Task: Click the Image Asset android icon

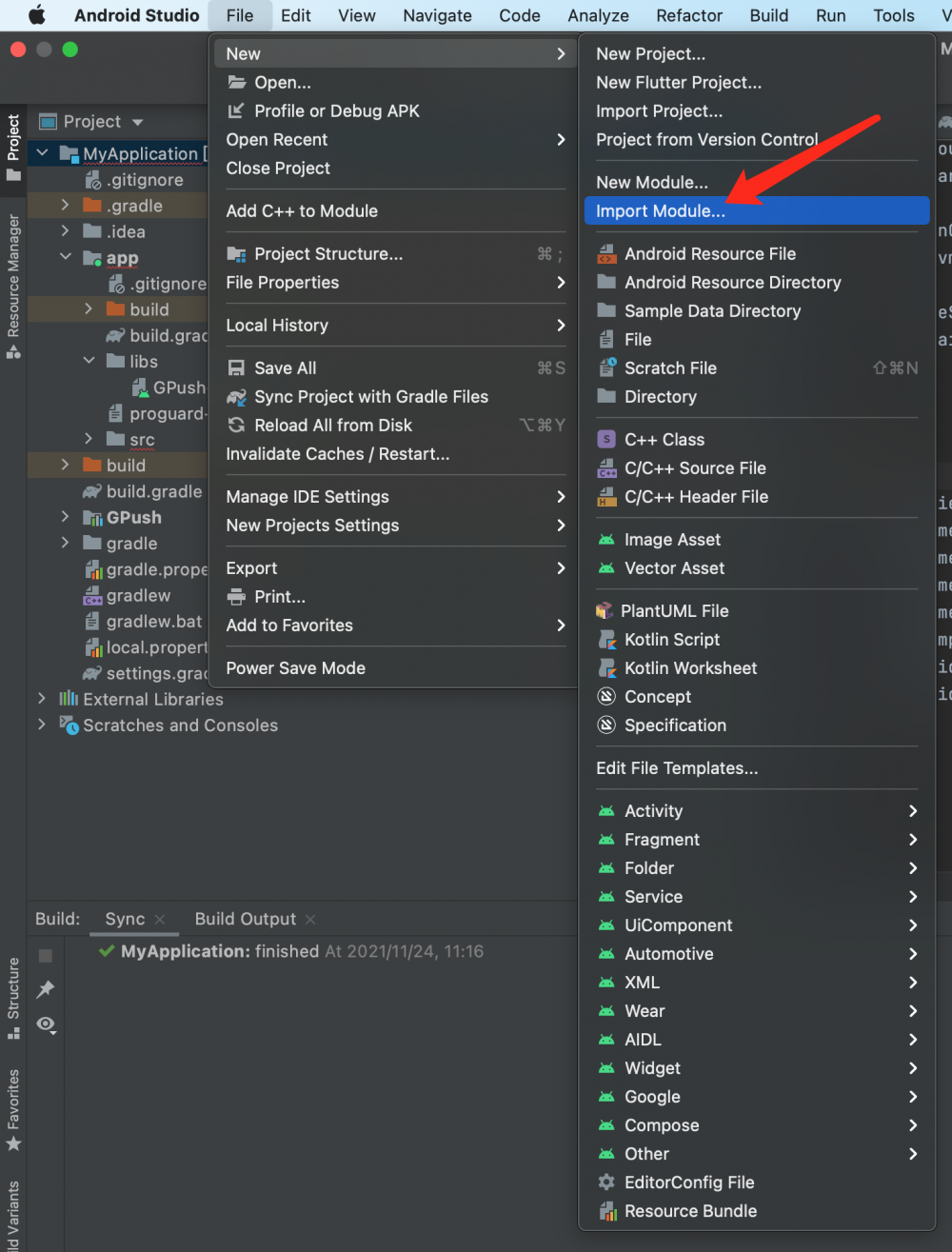Action: (606, 540)
